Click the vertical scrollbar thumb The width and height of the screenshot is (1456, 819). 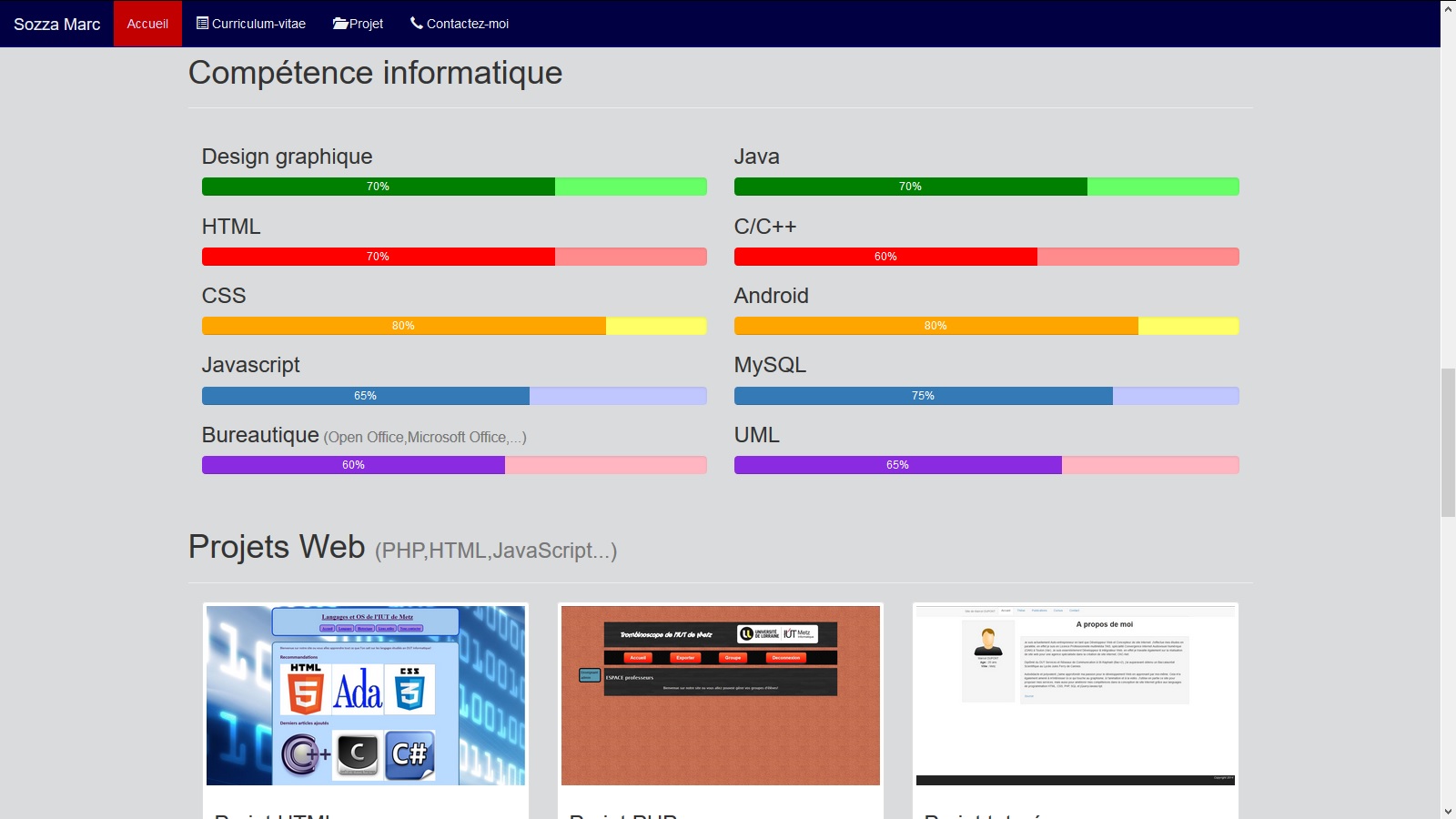1448,442
